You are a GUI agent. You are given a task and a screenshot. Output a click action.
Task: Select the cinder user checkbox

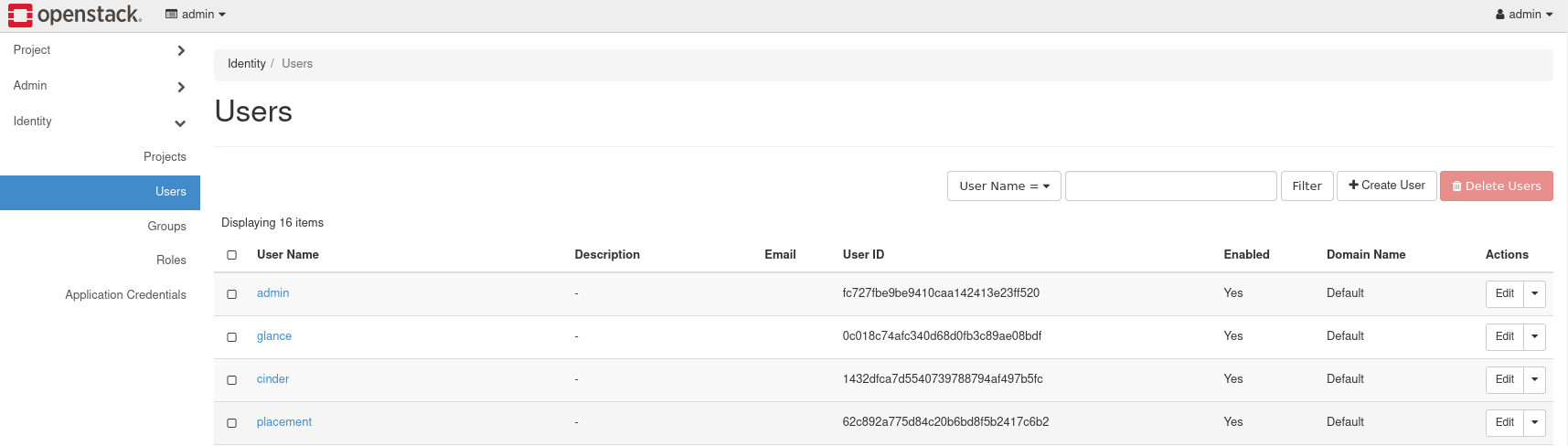tap(232, 380)
